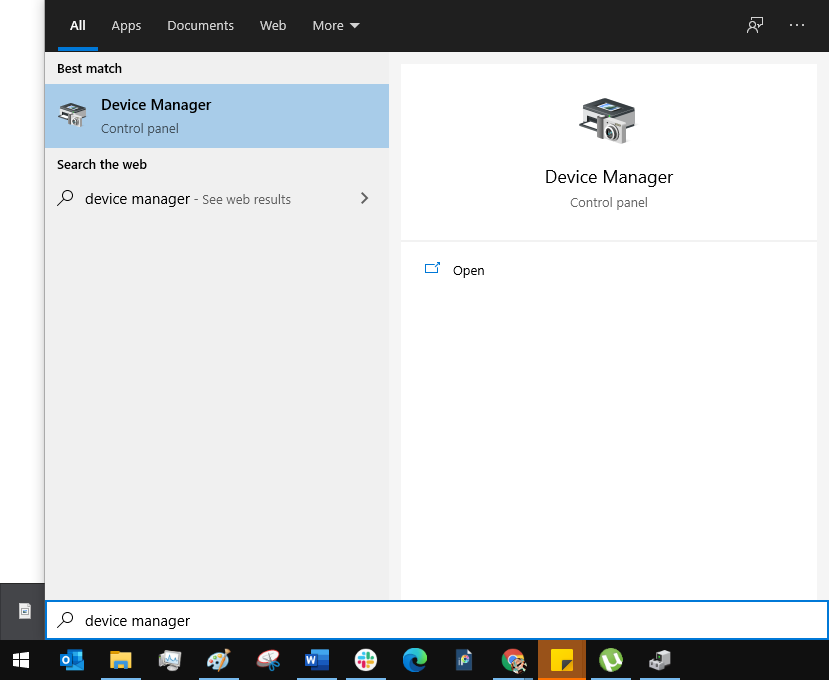Launch Slack from the taskbar
Viewport: 830px width, 682px height.
(365, 660)
